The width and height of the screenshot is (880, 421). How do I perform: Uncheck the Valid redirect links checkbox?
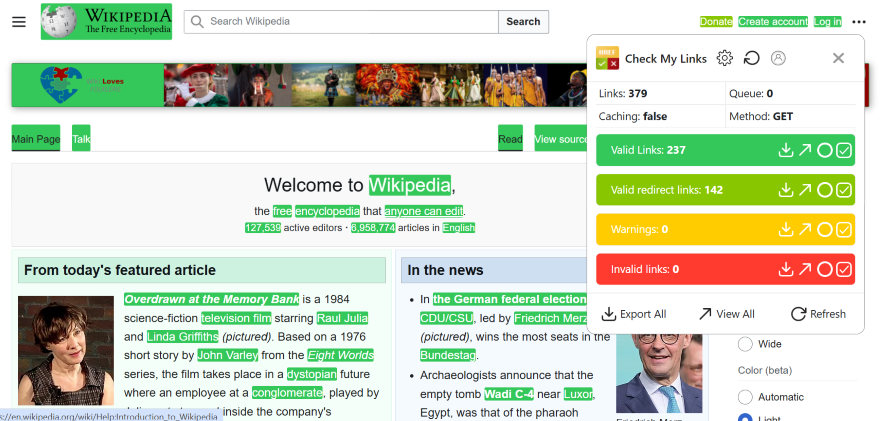click(x=844, y=190)
